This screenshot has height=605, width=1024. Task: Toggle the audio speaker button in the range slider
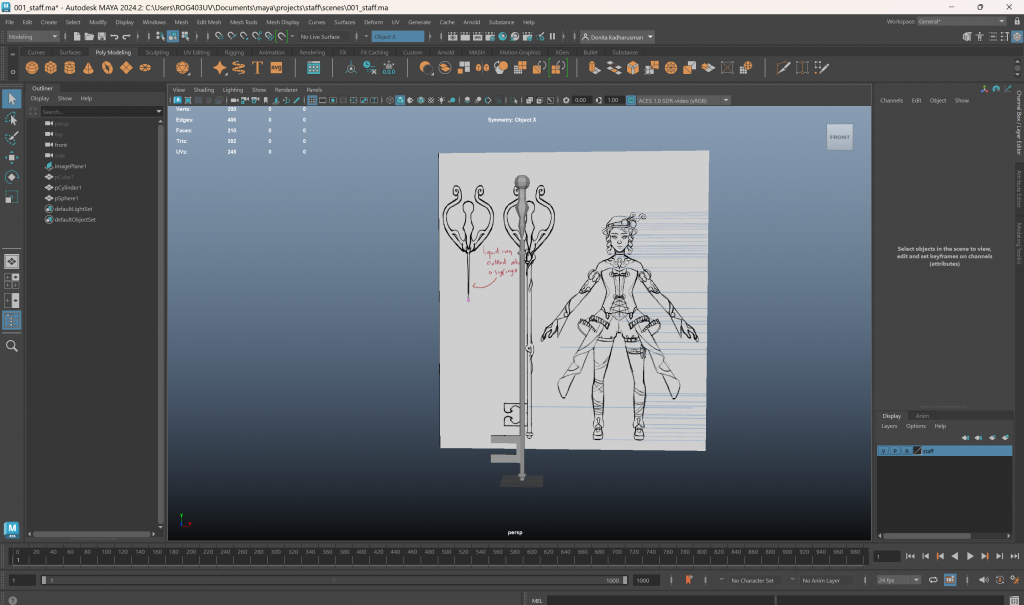984,580
